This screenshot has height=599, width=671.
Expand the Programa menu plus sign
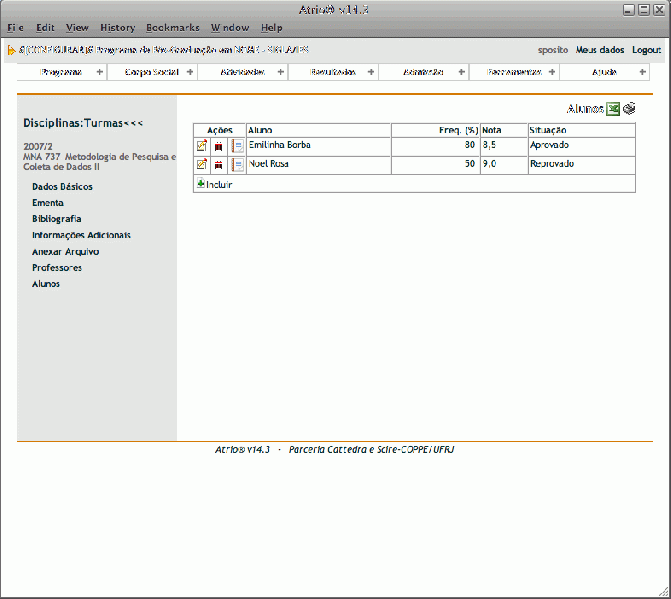tap(99, 72)
